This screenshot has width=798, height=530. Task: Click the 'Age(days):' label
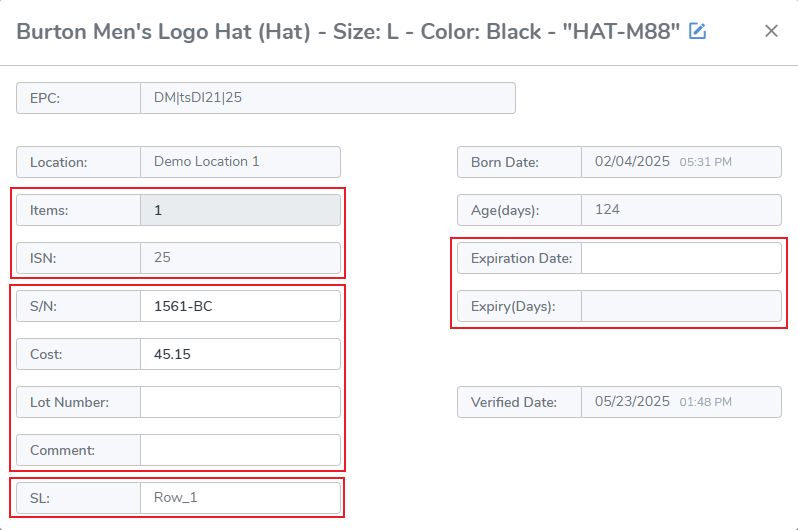tap(505, 210)
